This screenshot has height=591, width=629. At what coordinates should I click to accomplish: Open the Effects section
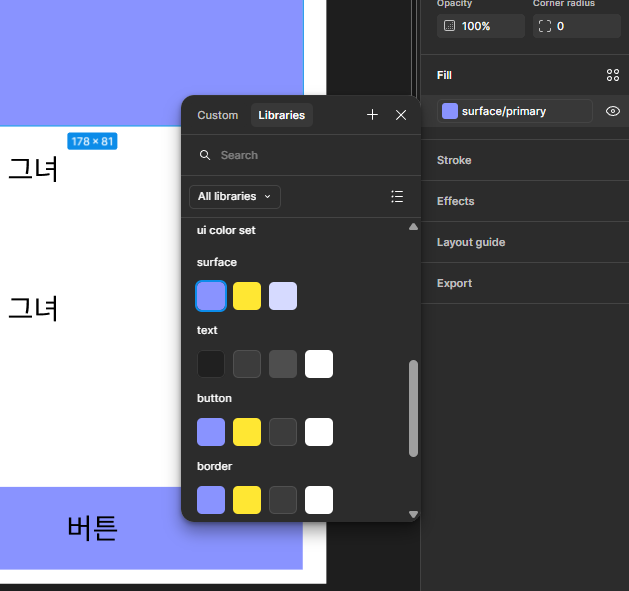[x=455, y=201]
